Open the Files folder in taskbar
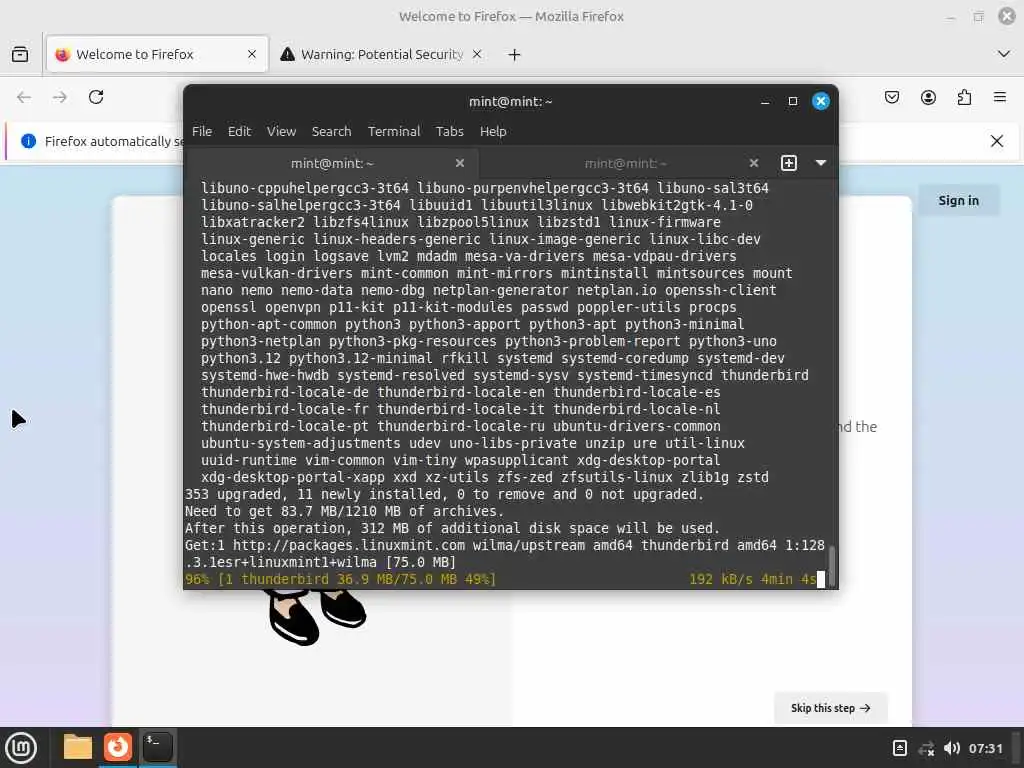This screenshot has width=1024, height=768. [x=78, y=746]
